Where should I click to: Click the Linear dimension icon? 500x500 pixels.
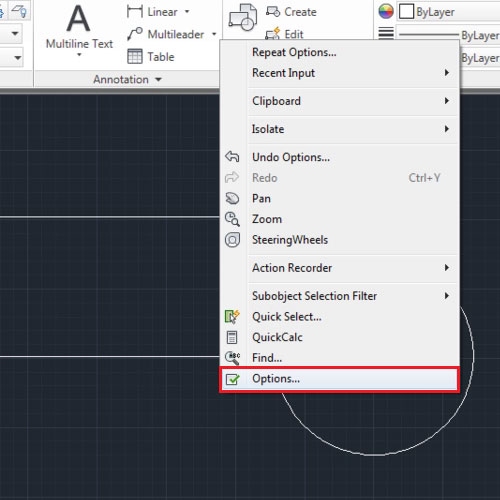(x=135, y=12)
